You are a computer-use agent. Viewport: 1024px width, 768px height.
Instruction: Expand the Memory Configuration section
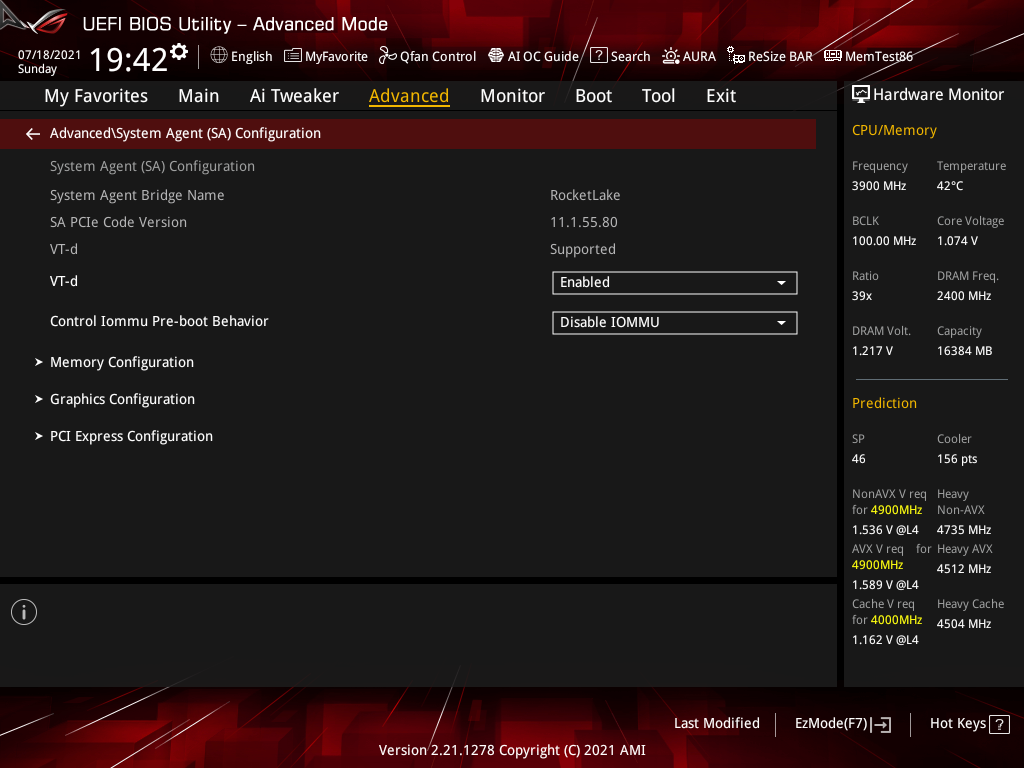coord(121,362)
